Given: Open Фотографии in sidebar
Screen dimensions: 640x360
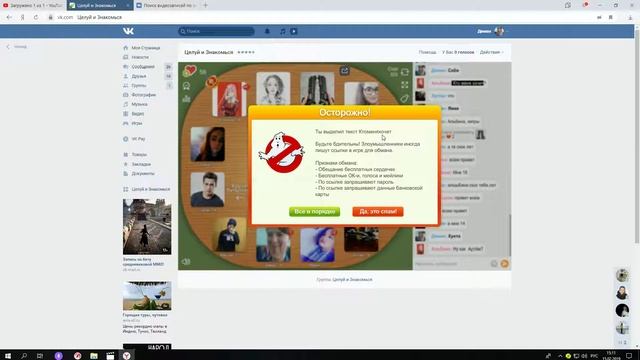Looking at the screenshot, I should pos(144,95).
